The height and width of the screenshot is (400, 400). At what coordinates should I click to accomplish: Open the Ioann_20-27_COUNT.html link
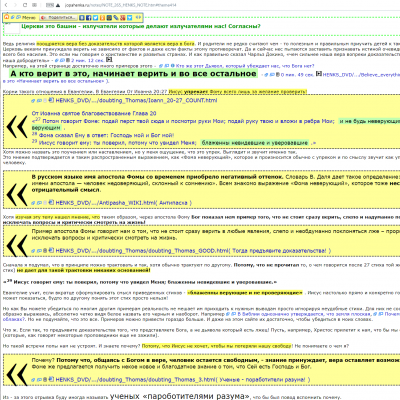(136, 100)
